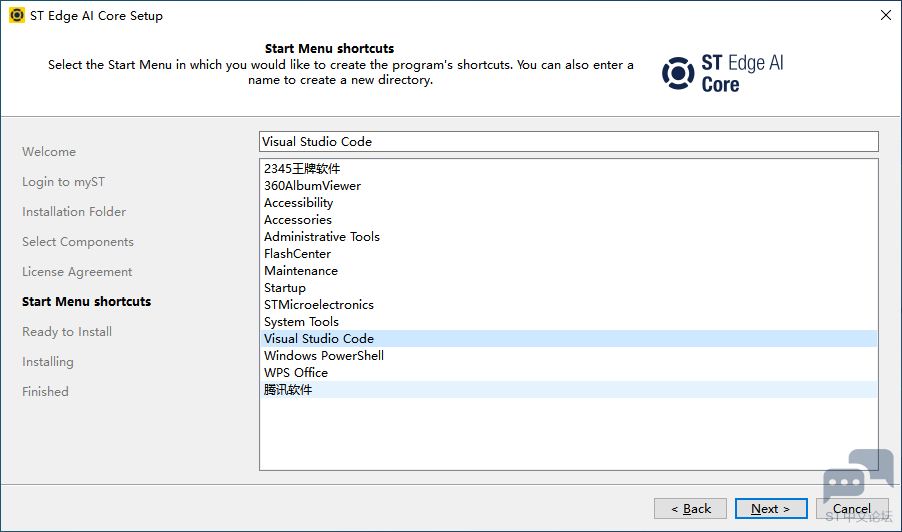The image size is (902, 532).
Task: Click the Start Menu folder name field
Action: tap(568, 141)
